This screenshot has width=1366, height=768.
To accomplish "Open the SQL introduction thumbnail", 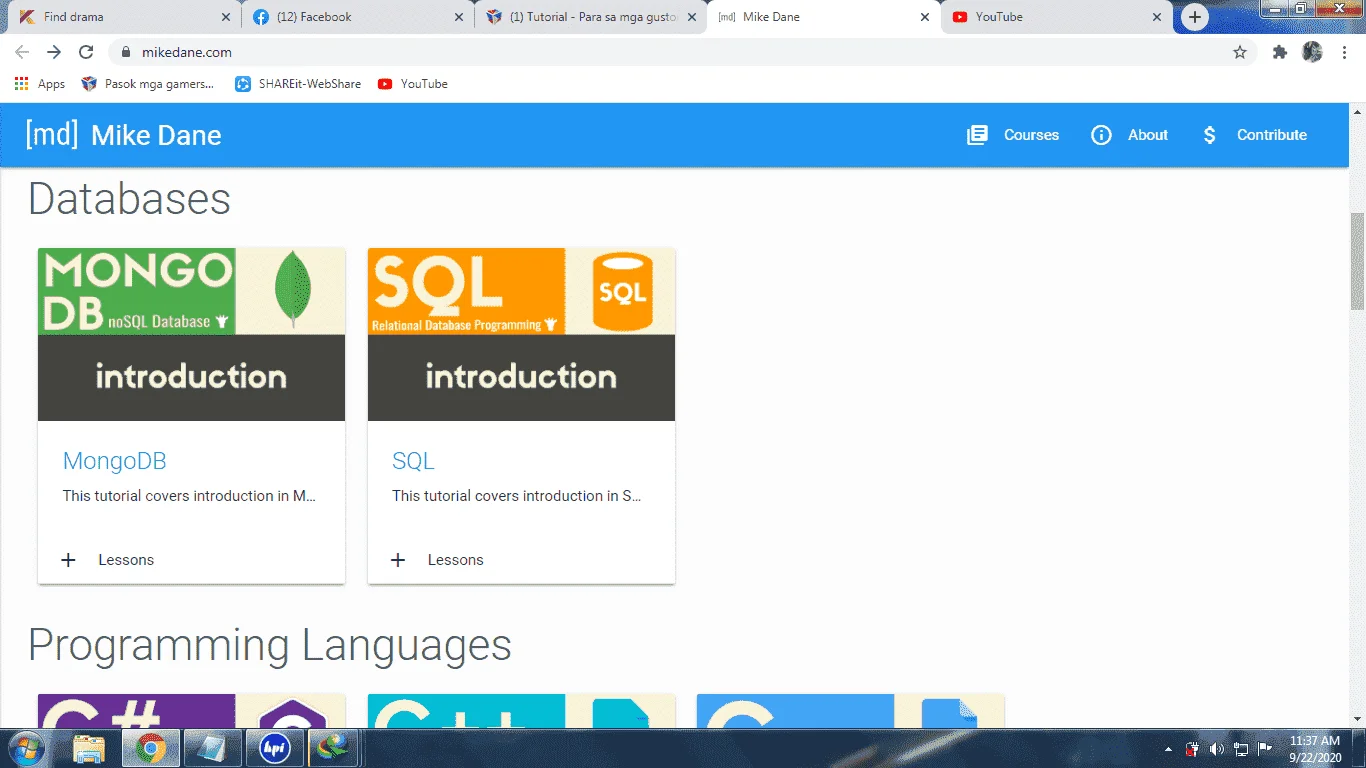I will pos(521,334).
